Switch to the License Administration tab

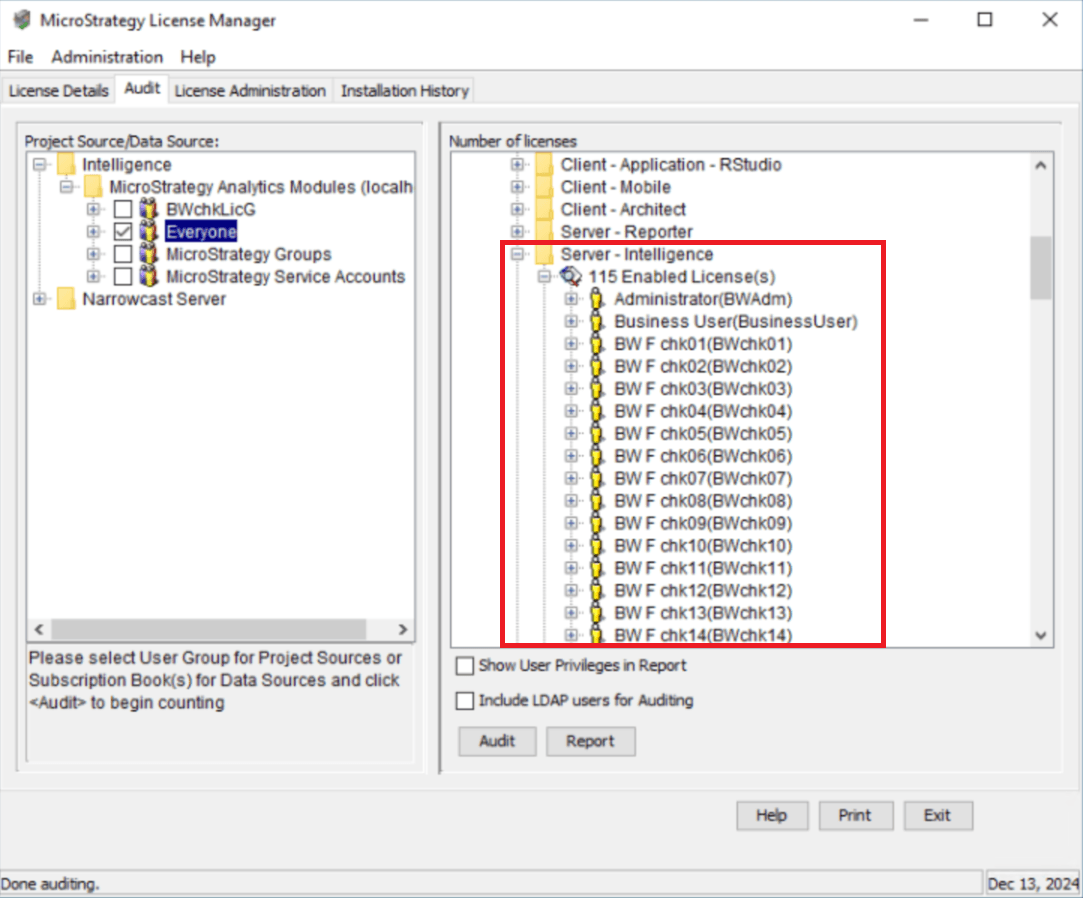click(x=250, y=91)
